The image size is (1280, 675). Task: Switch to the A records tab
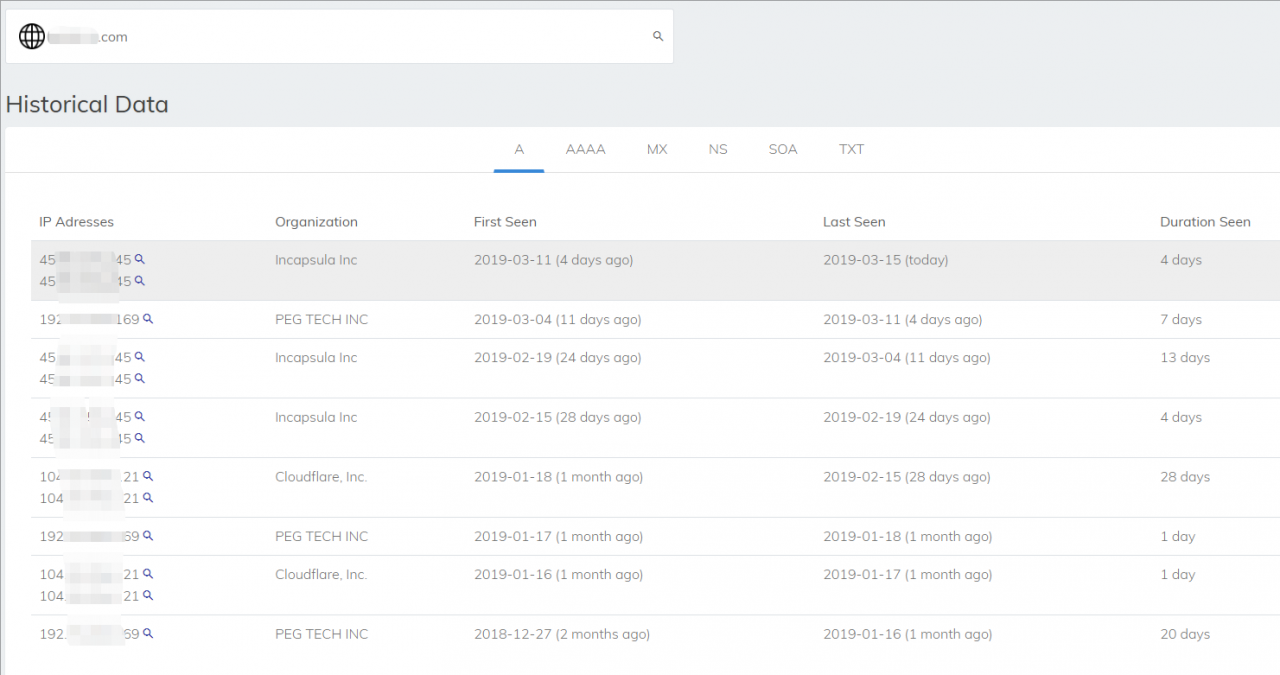(x=519, y=150)
